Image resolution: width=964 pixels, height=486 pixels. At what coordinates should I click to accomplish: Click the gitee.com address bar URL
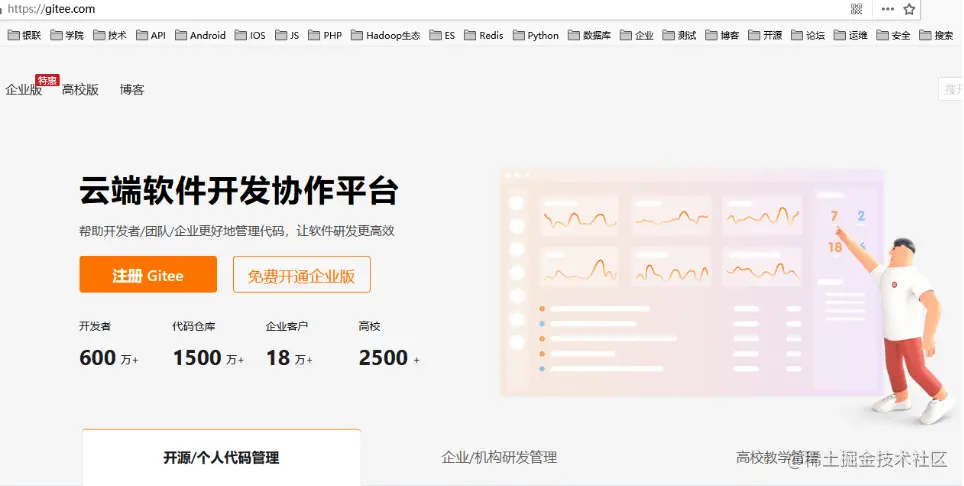pos(51,9)
